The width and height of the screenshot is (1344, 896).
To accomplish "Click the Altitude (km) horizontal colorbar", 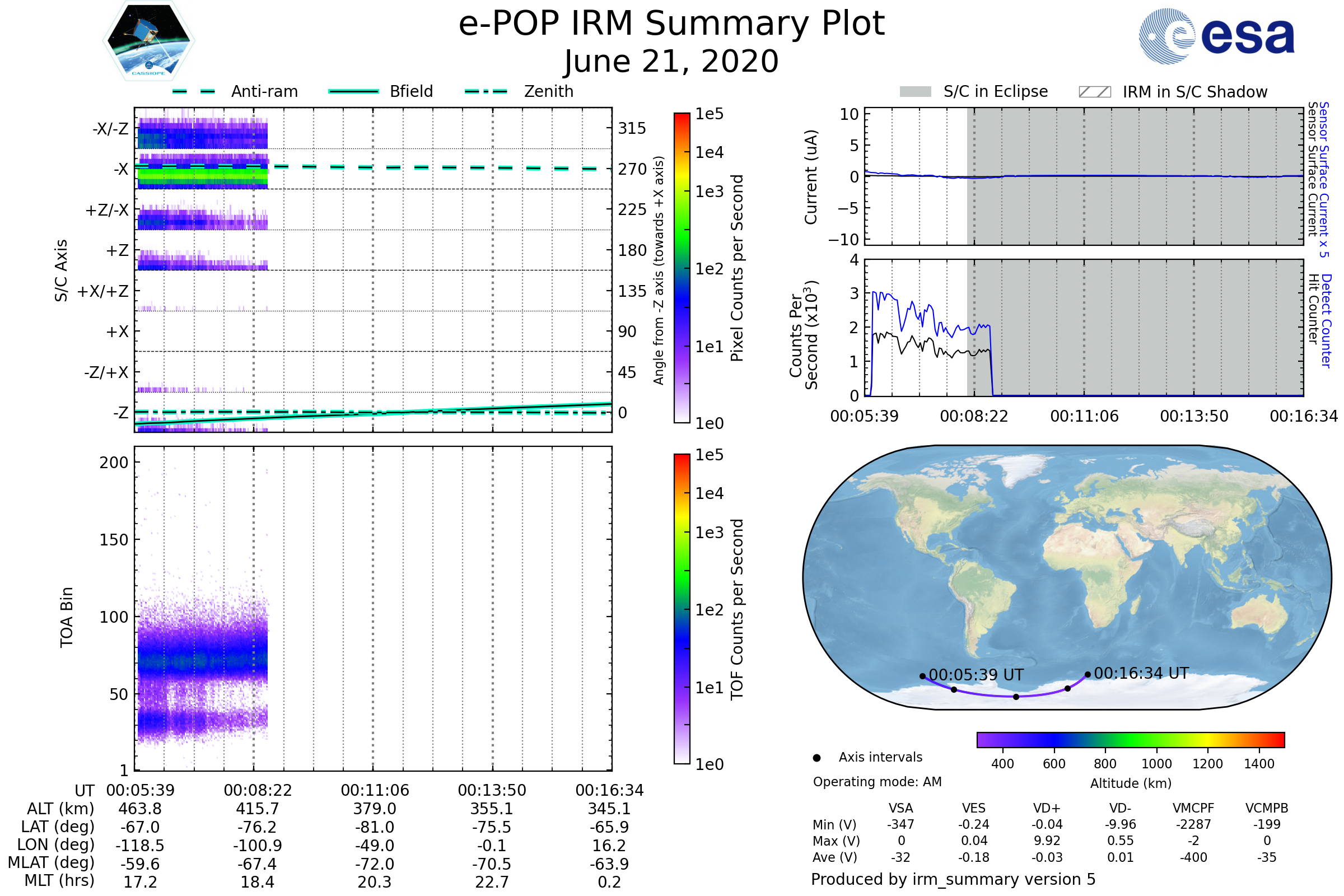I will point(1130,740).
